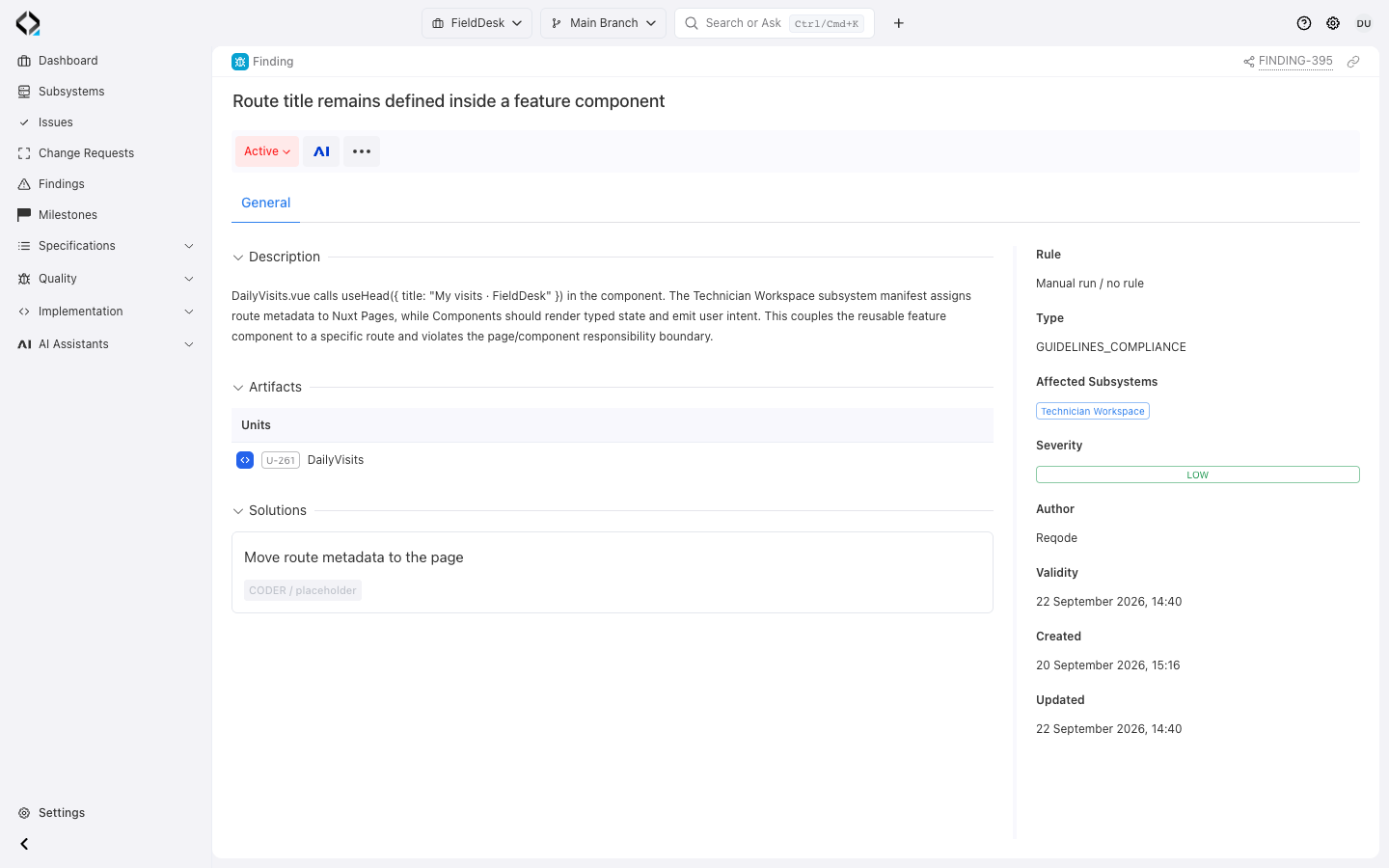Open the DailyVisits unit row

pyautogui.click(x=613, y=460)
